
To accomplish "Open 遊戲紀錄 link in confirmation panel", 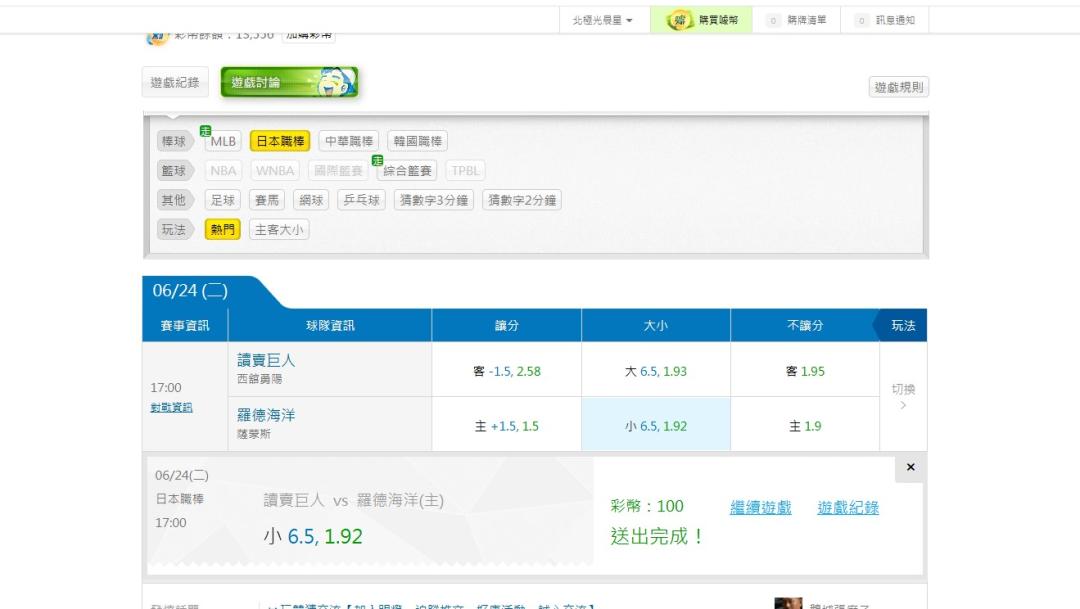I will [848, 508].
